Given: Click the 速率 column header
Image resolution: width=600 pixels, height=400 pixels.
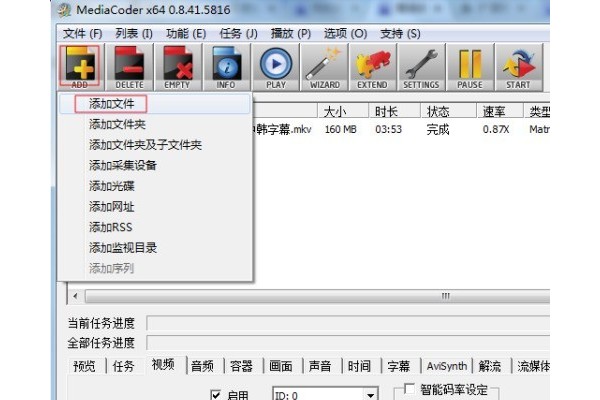Looking at the screenshot, I should 500,111.
